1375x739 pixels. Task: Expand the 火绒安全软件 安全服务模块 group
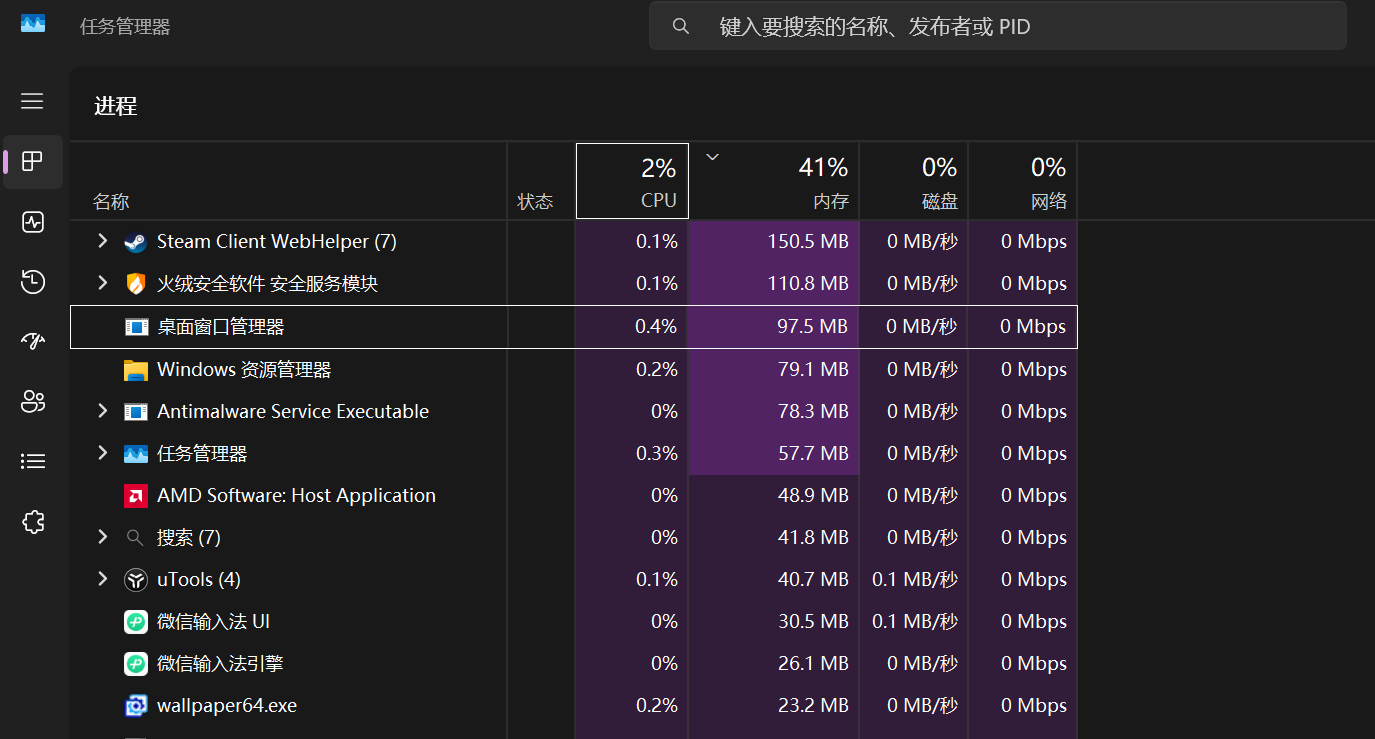102,283
